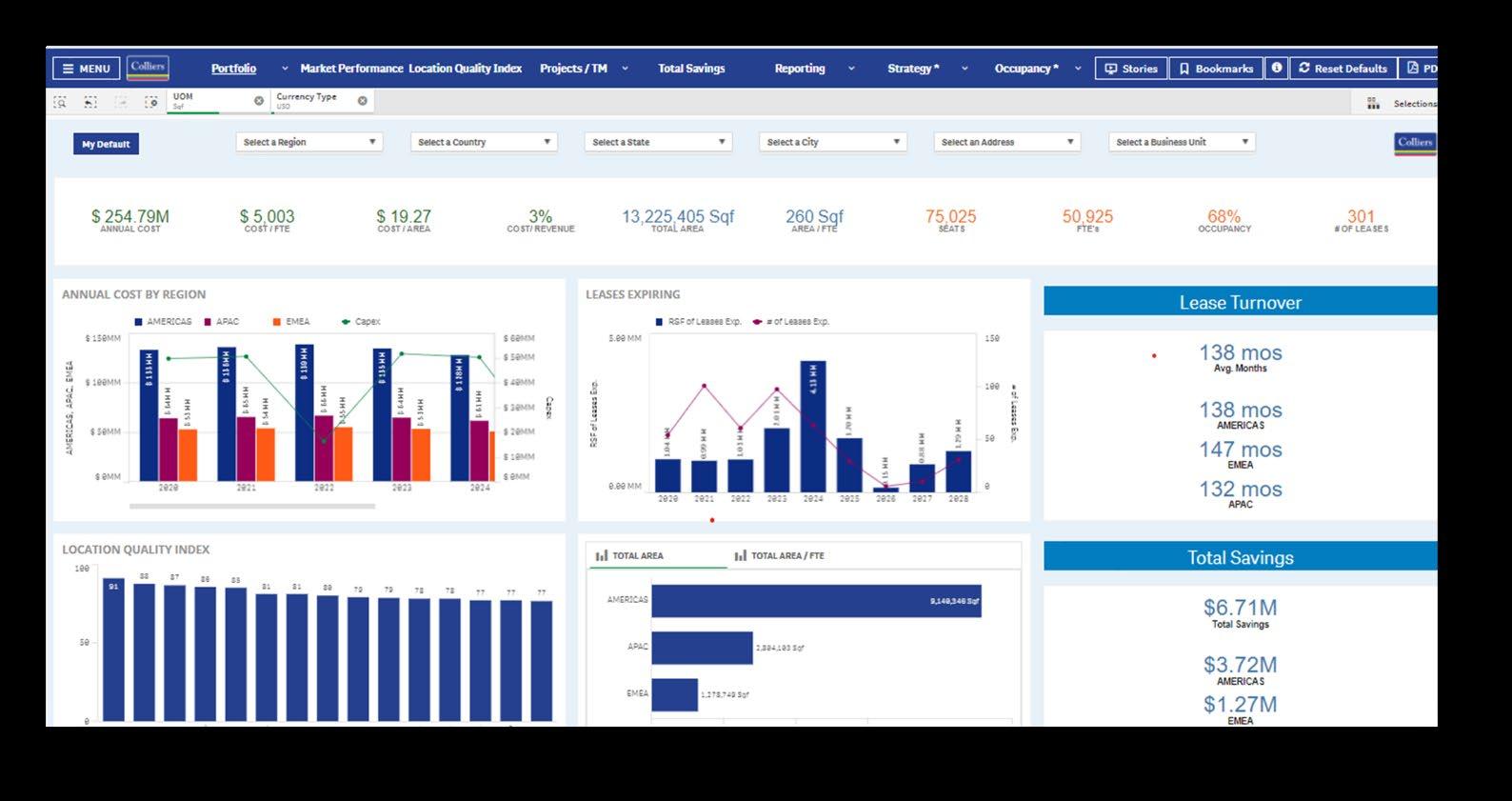Expand Select a Business Unit dropdown
The width and height of the screenshot is (1512, 801).
click(x=1182, y=142)
